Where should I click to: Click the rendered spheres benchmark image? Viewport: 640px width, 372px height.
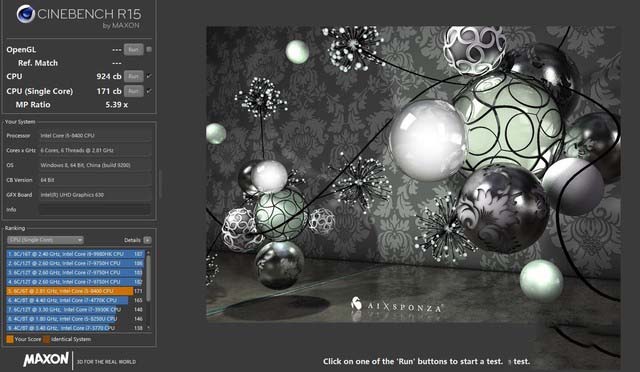pyautogui.click(x=413, y=174)
